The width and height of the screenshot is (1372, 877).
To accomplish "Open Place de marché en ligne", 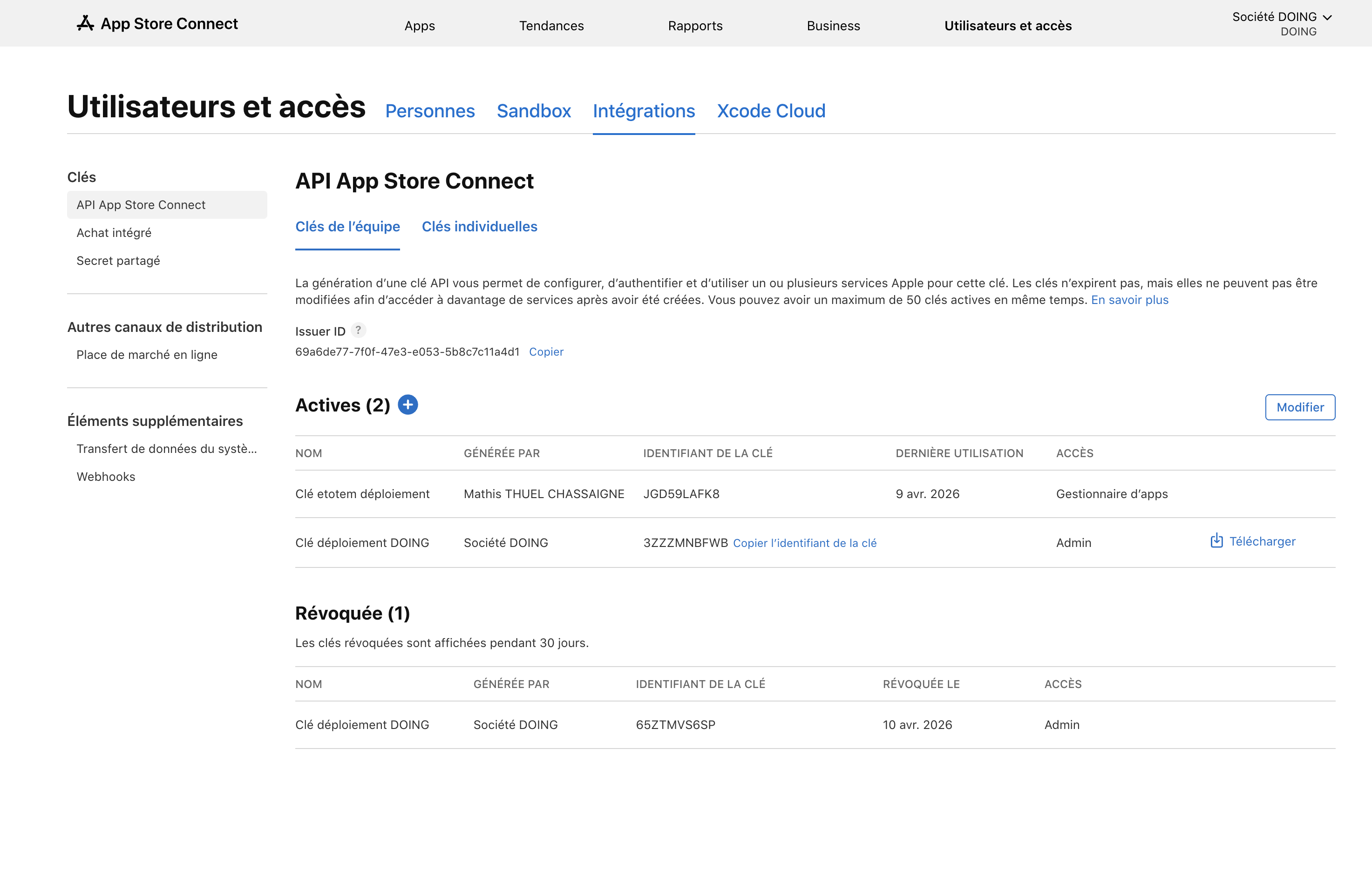I will click(147, 355).
